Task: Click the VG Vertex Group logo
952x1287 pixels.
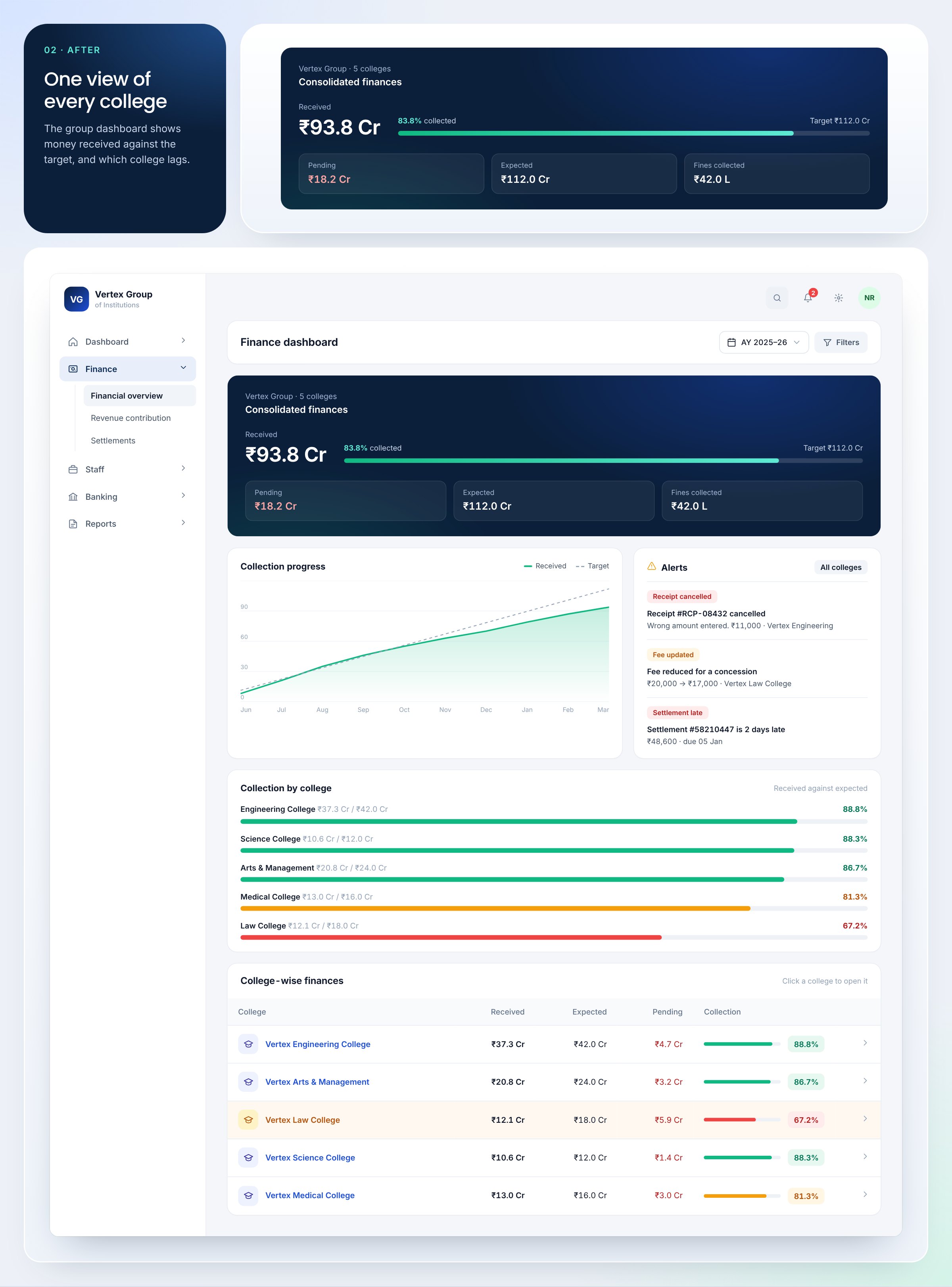Action: [x=77, y=299]
